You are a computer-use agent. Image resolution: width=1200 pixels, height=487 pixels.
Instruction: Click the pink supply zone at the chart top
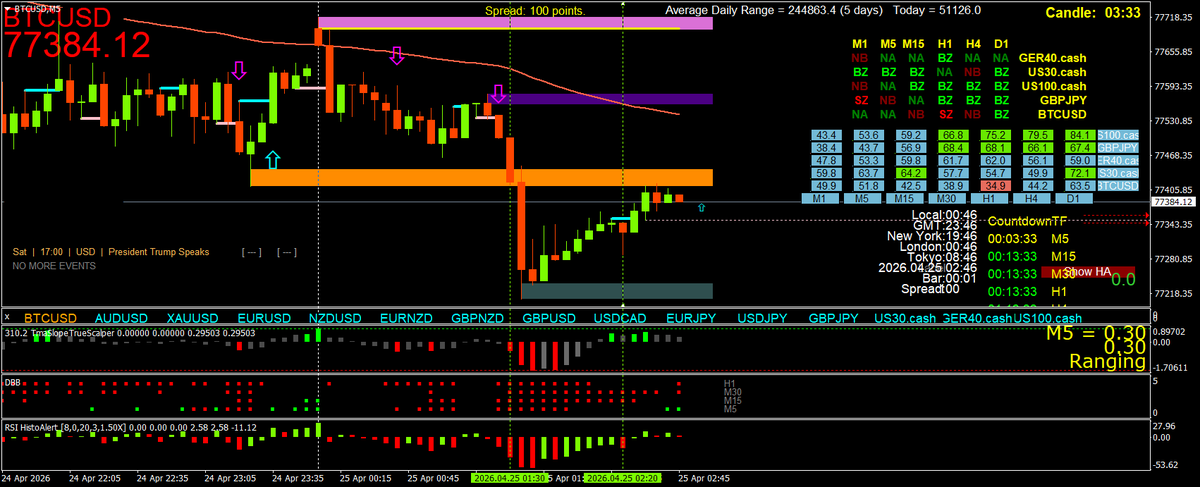(515, 23)
